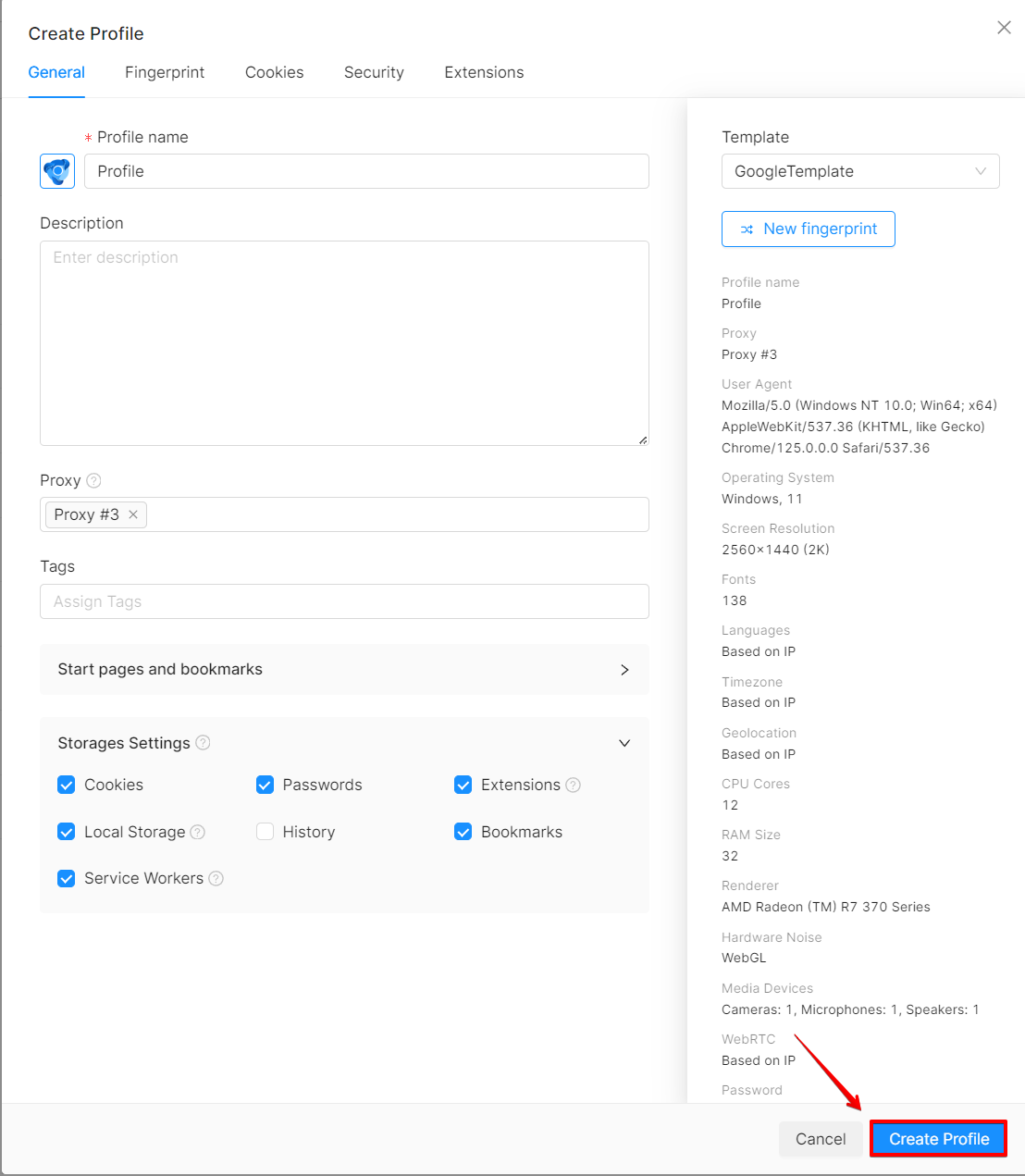
Task: Click the Proxy help question icon
Action: pos(93,480)
